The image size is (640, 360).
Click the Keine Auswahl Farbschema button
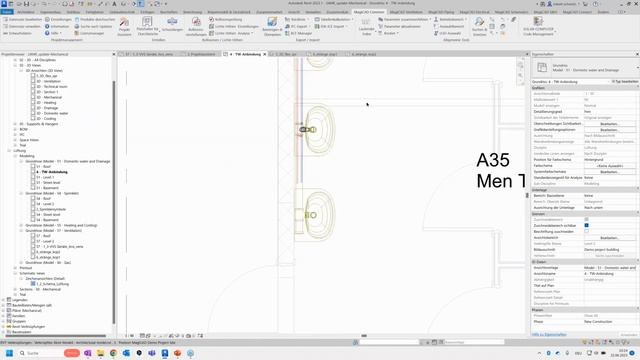[x=609, y=166]
